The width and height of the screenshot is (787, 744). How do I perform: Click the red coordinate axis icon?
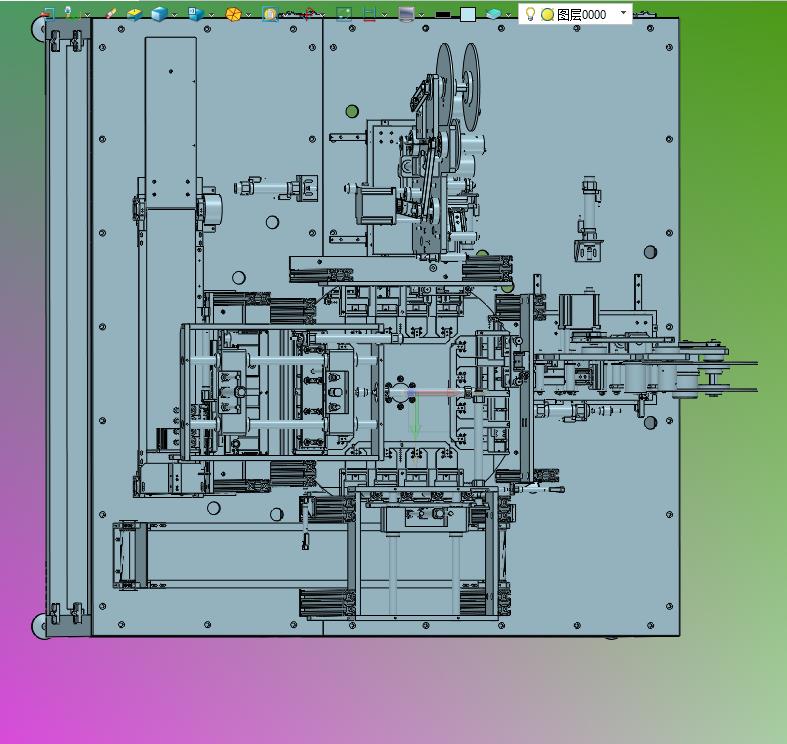point(309,14)
